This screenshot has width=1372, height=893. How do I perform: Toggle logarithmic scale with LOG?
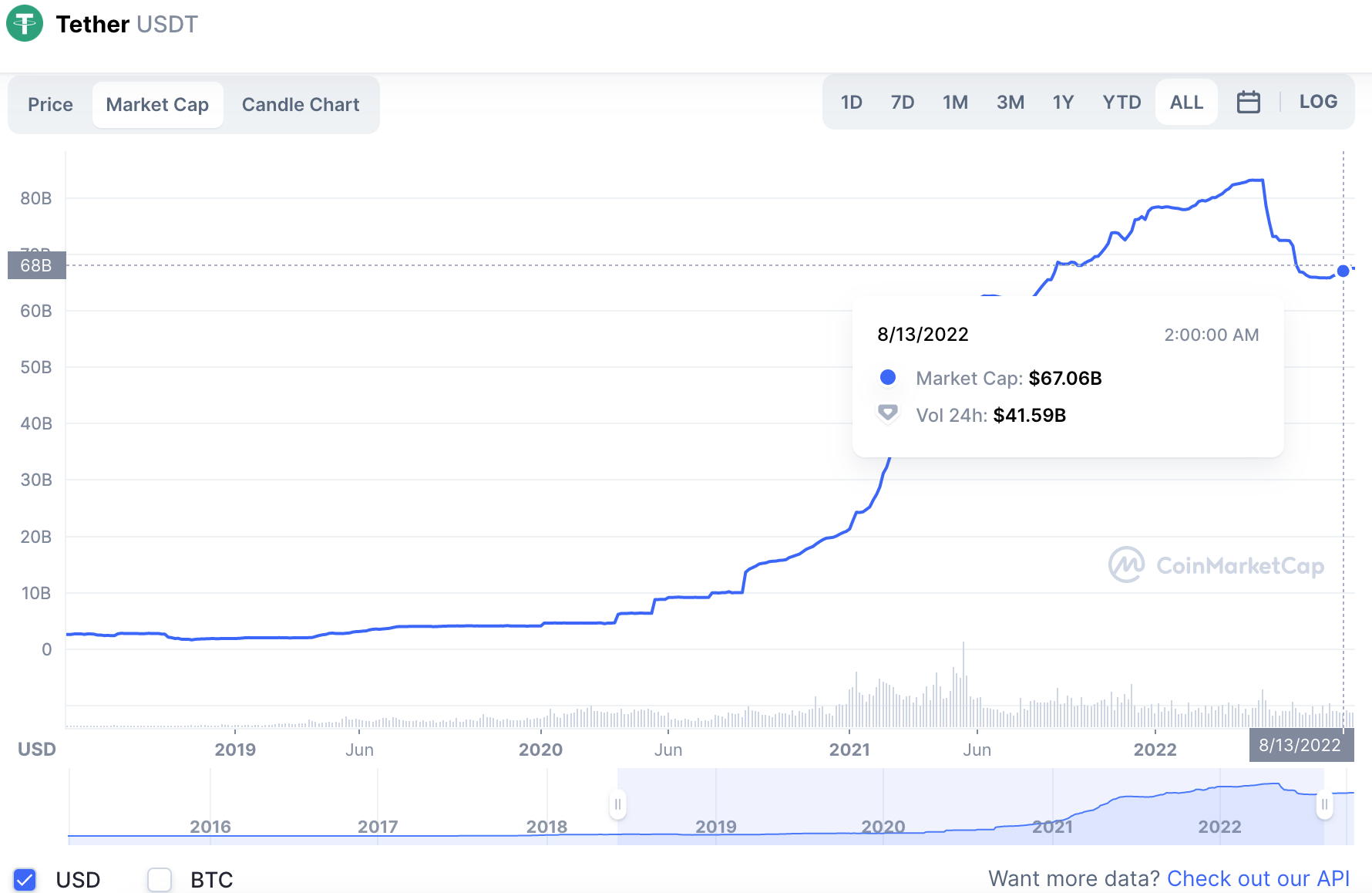point(1319,101)
